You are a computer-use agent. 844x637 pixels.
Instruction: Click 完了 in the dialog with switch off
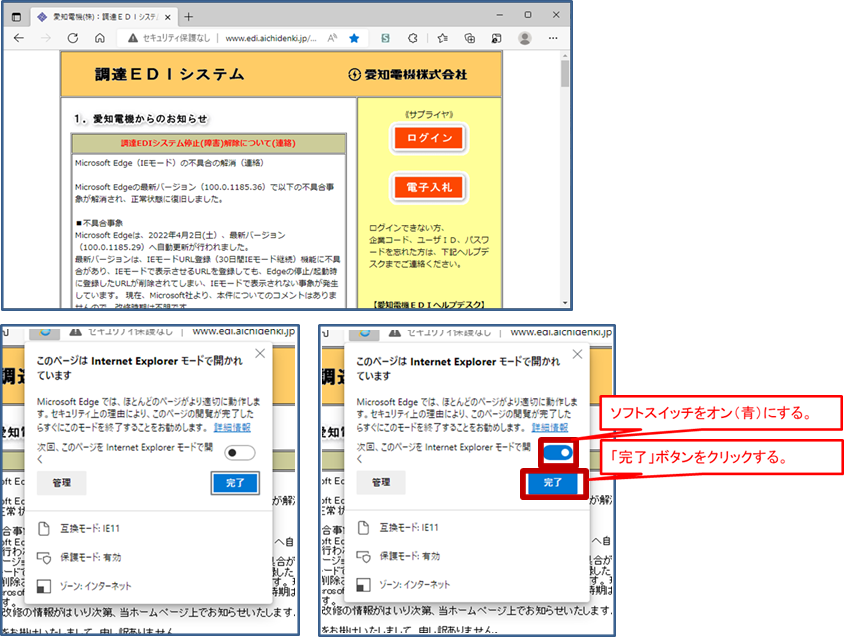[235, 483]
